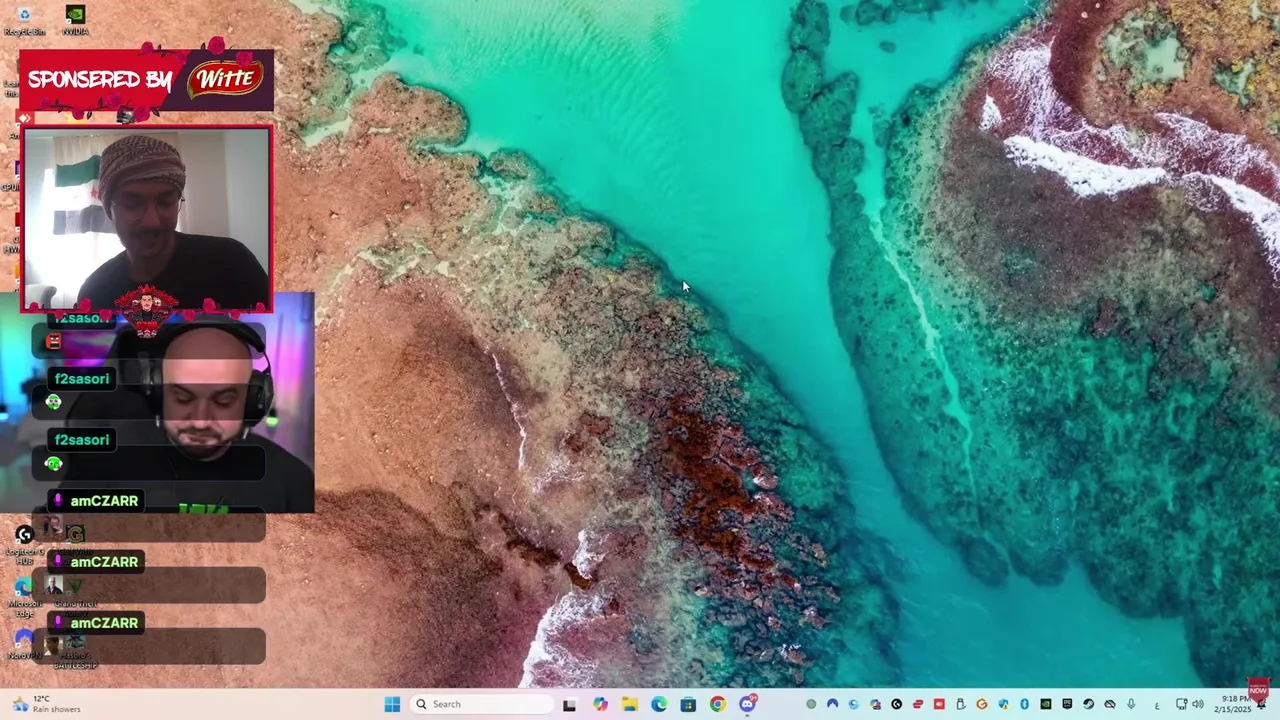Open Microsoft Store on the taskbar
1280x720 pixels.
(x=688, y=704)
